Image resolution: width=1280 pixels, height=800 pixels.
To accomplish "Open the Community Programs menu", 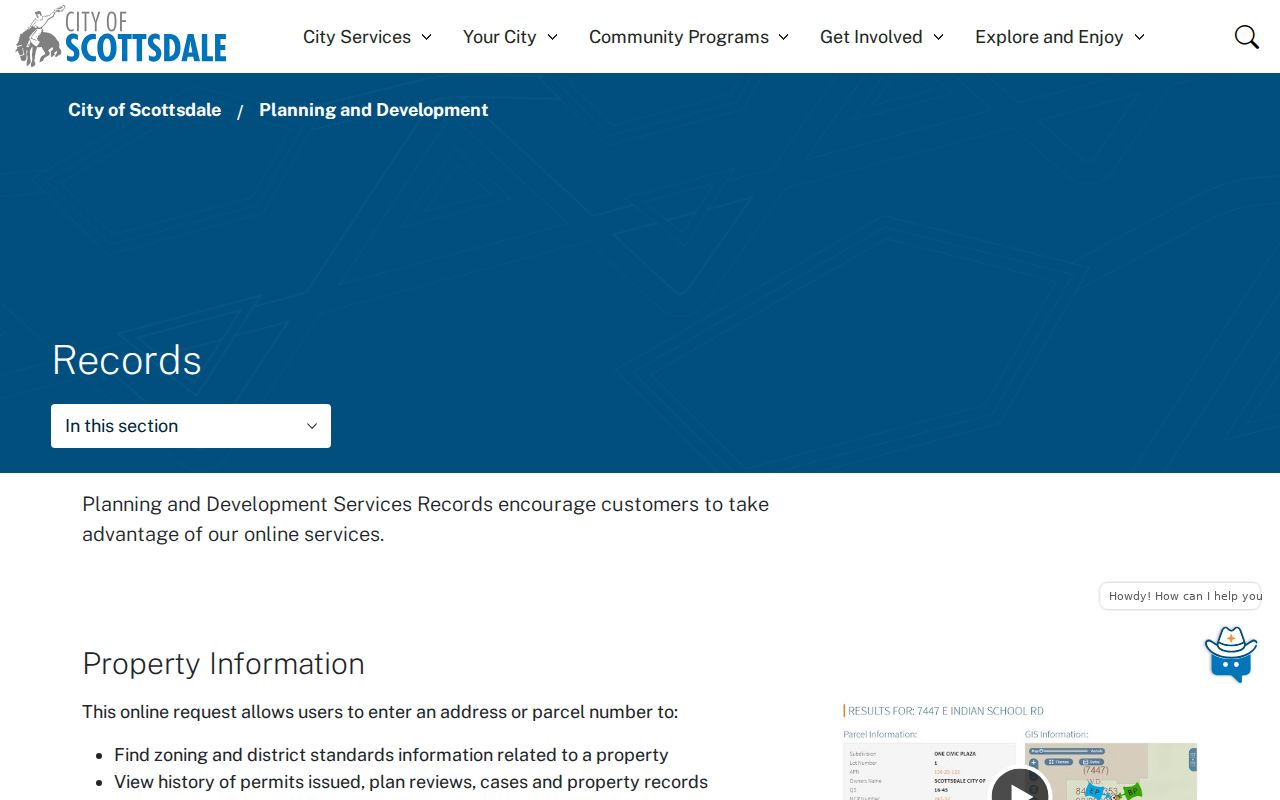I will point(689,37).
